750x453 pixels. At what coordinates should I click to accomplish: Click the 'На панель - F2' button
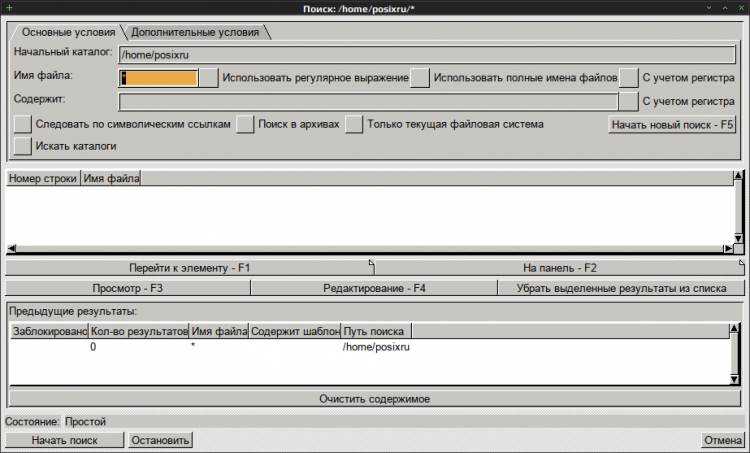tap(559, 268)
